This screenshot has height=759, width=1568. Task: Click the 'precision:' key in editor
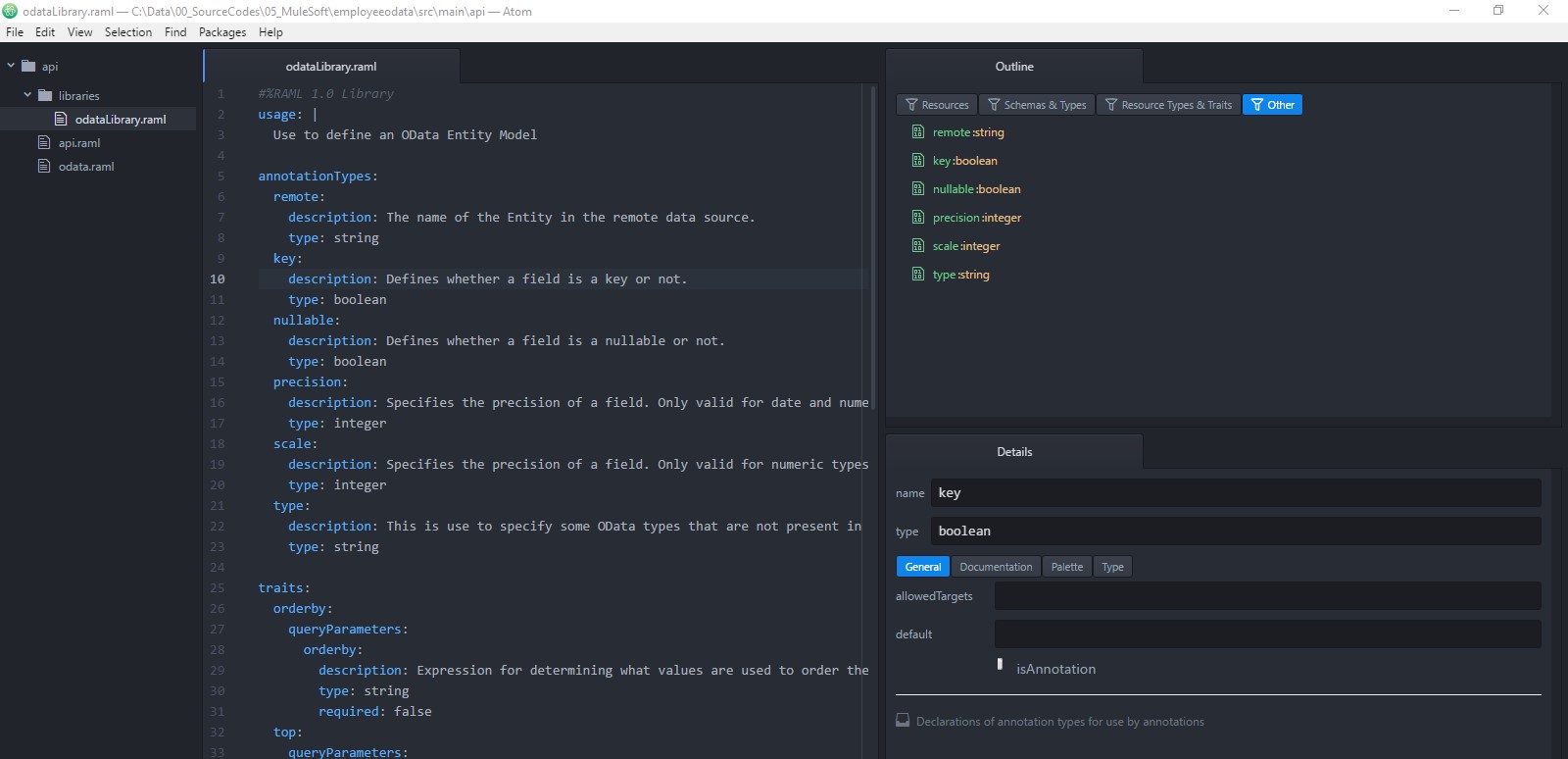[310, 382]
